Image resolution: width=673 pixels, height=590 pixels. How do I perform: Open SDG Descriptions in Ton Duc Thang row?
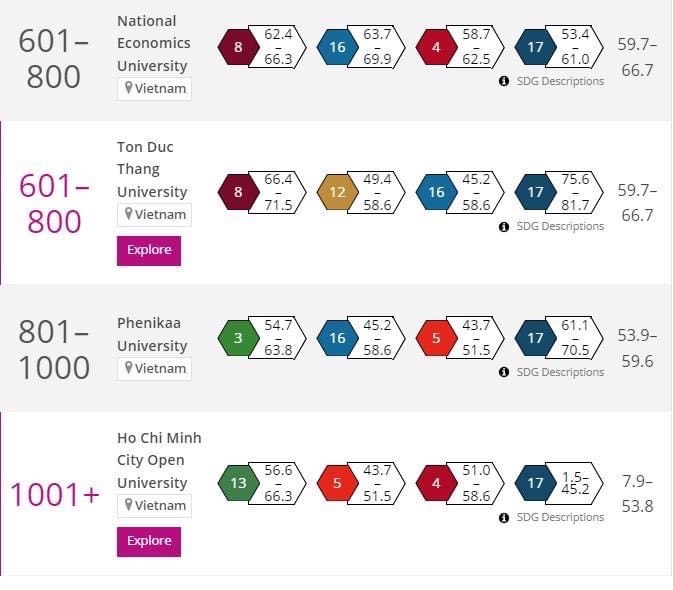tap(559, 226)
